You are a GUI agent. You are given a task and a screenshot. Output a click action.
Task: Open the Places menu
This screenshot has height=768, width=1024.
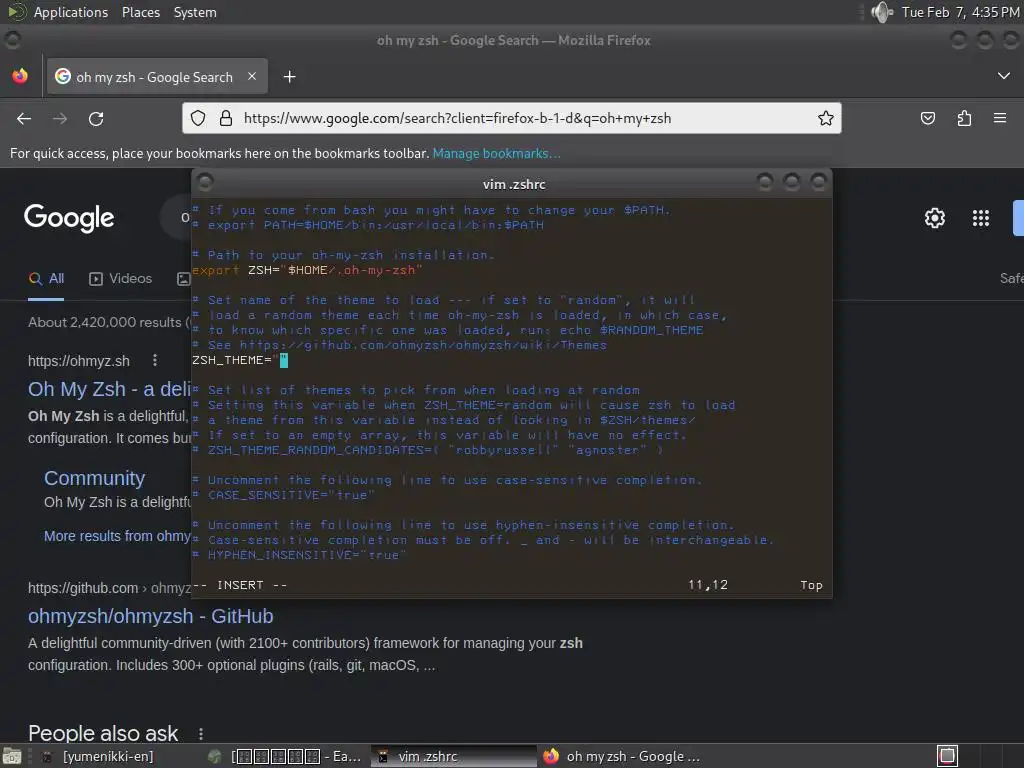(141, 12)
